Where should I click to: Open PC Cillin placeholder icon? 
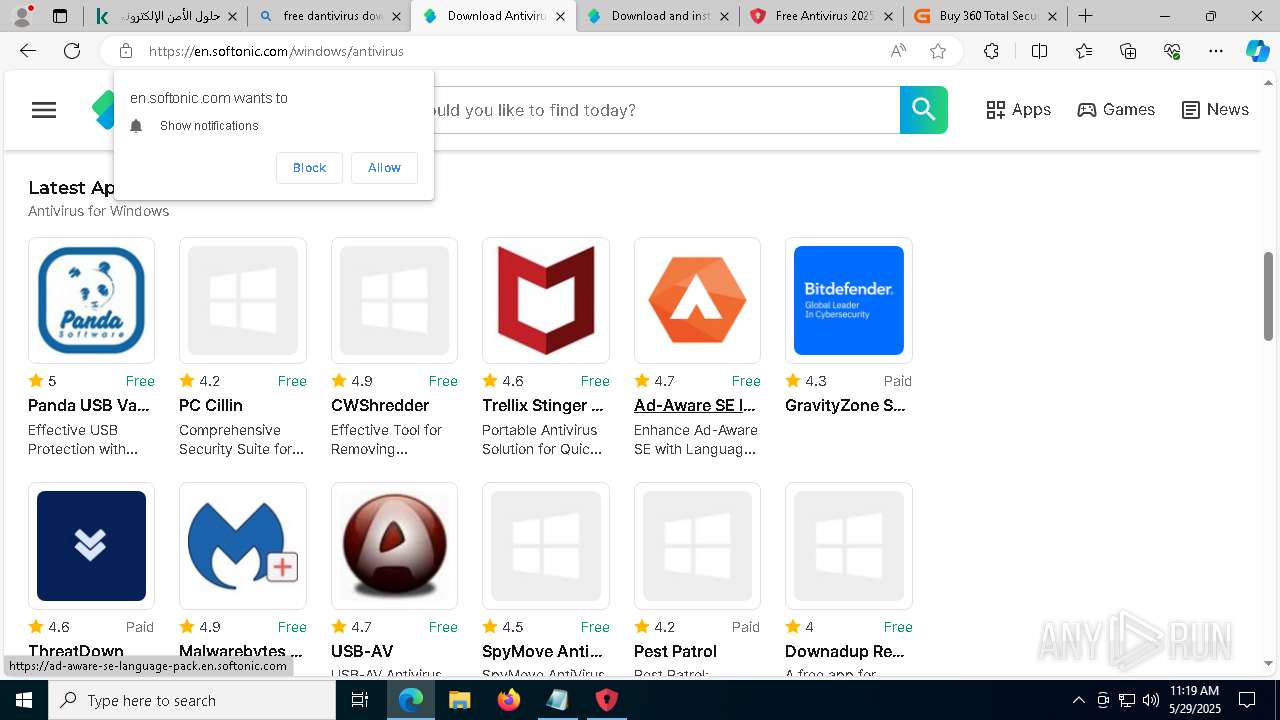243,300
